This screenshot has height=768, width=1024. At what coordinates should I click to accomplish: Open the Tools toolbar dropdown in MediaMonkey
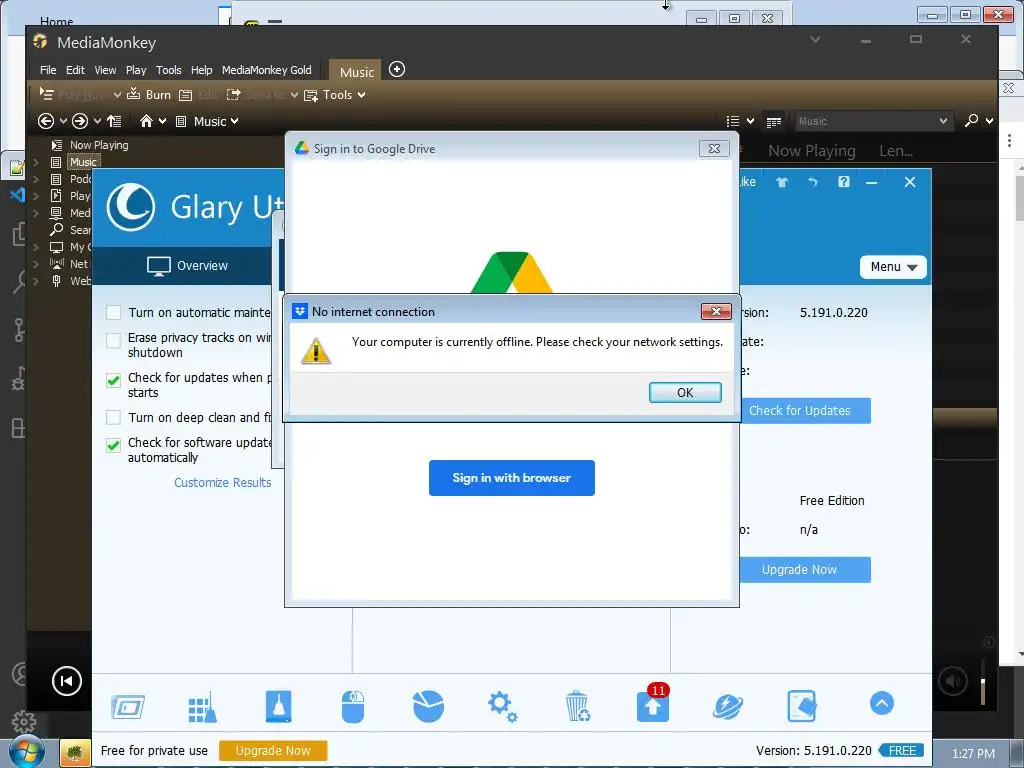point(334,95)
